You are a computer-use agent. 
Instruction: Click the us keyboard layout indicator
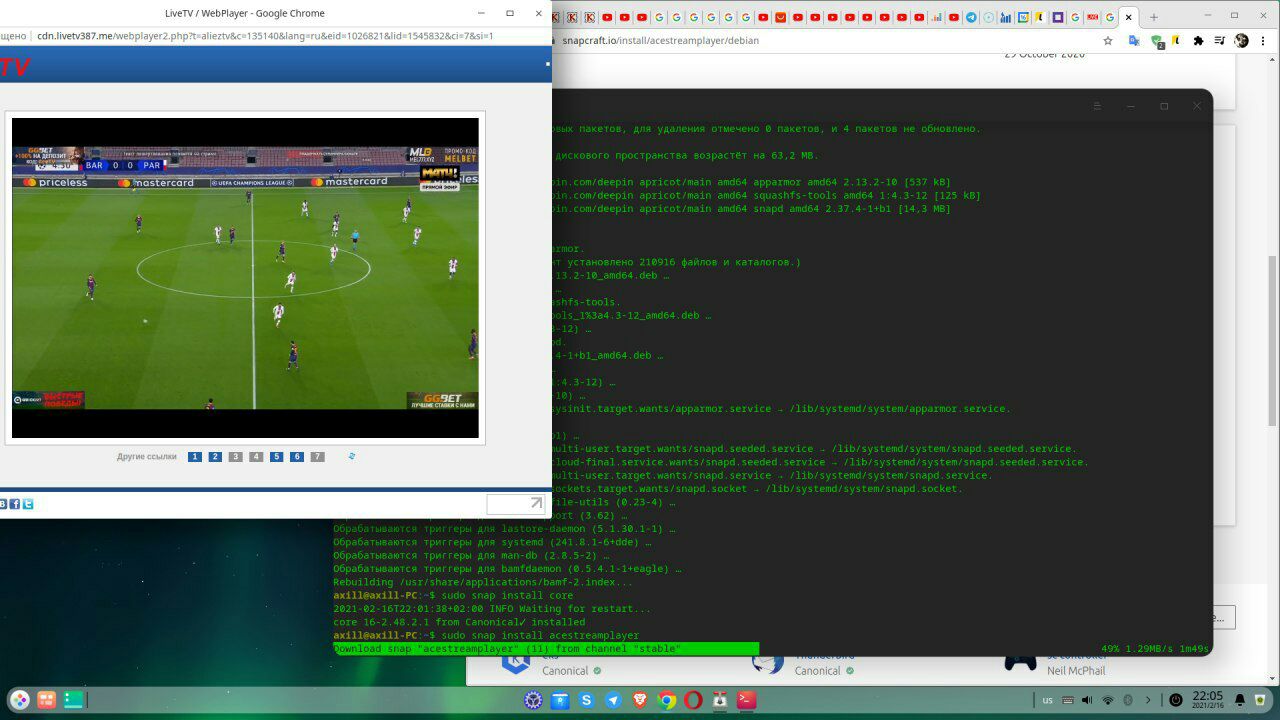[1047, 700]
